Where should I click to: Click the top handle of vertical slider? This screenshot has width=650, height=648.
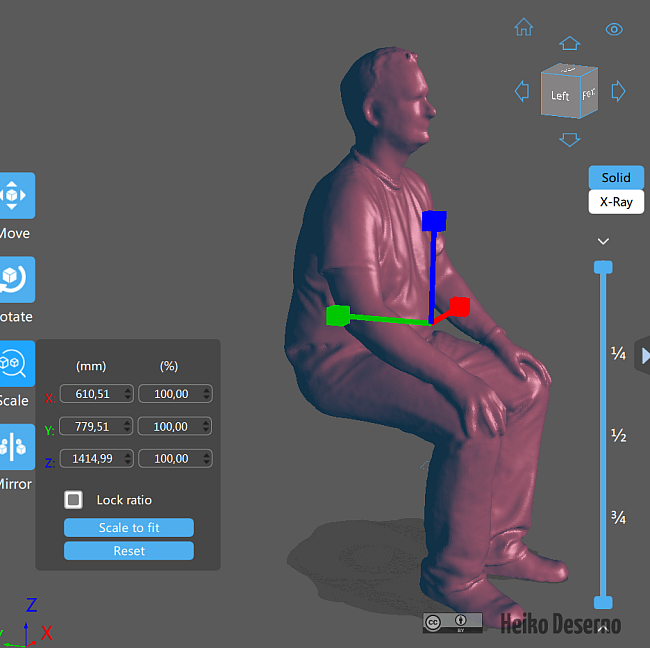603,267
